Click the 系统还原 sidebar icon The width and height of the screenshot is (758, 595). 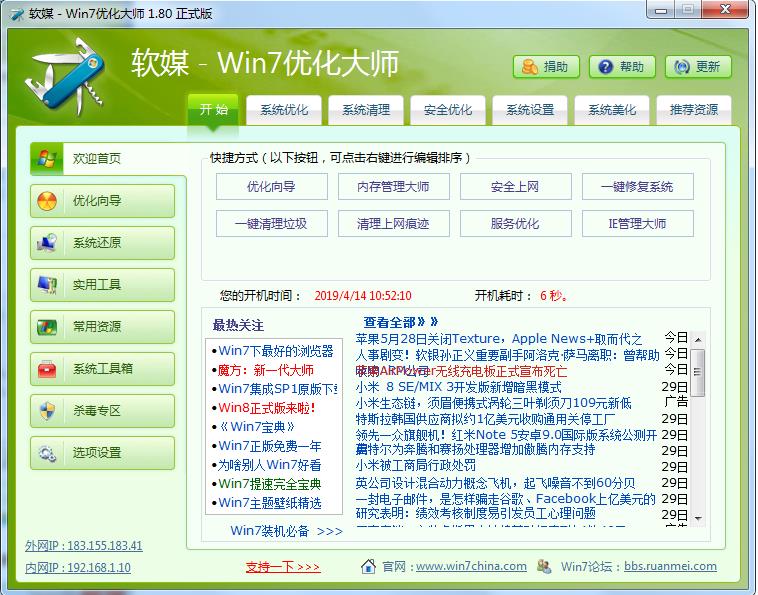coord(47,243)
